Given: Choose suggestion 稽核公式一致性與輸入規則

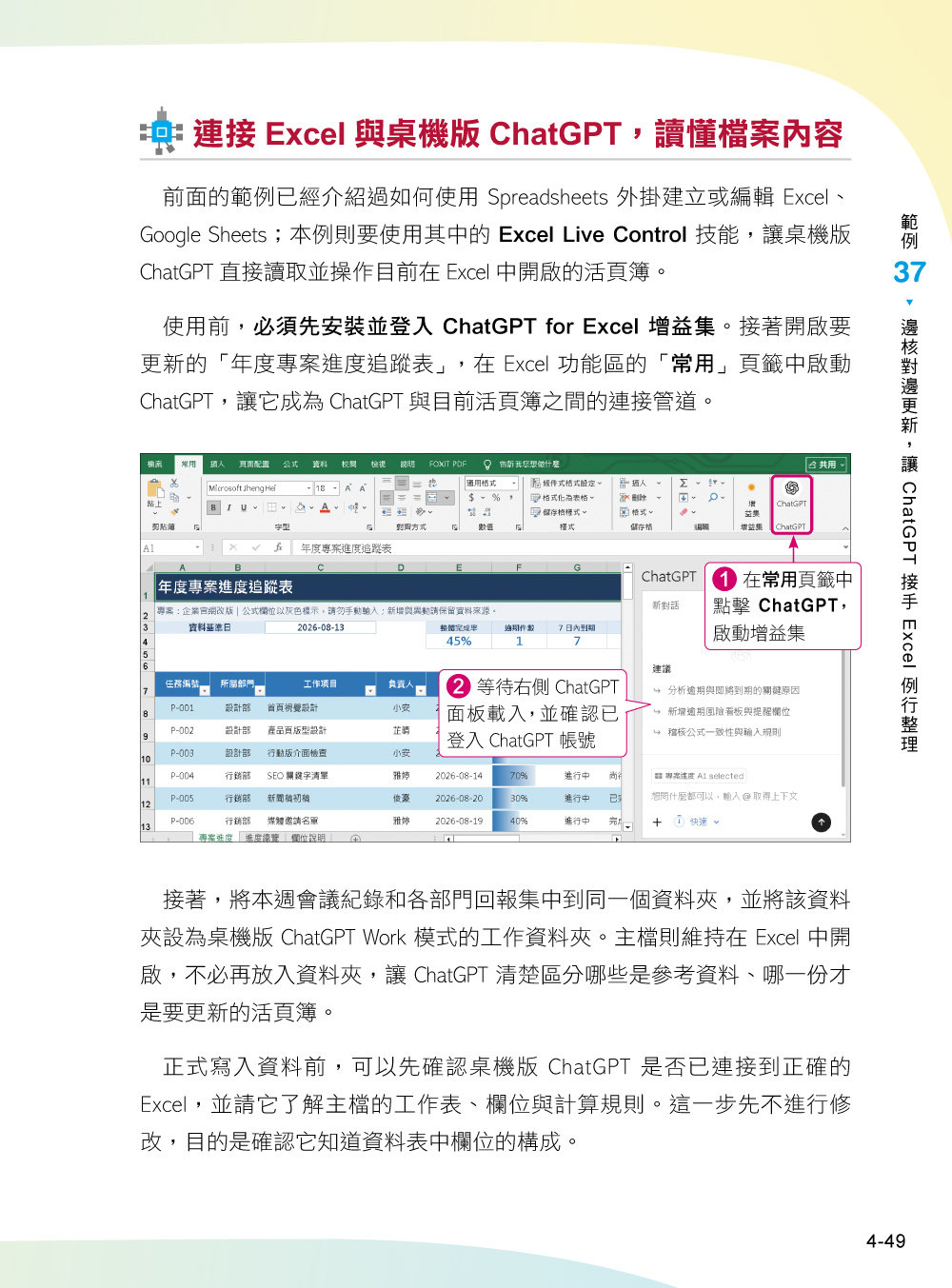Looking at the screenshot, I should pyautogui.click(x=717, y=732).
